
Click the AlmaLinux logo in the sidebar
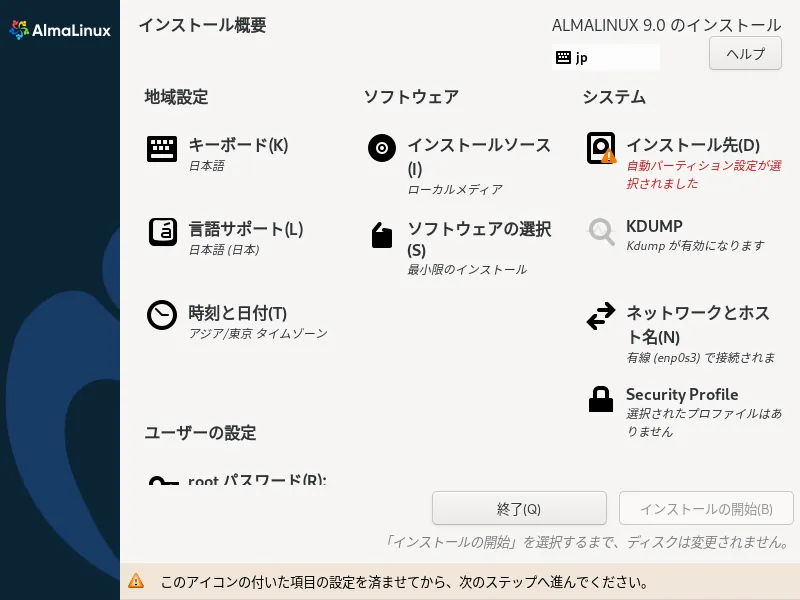(x=60, y=30)
